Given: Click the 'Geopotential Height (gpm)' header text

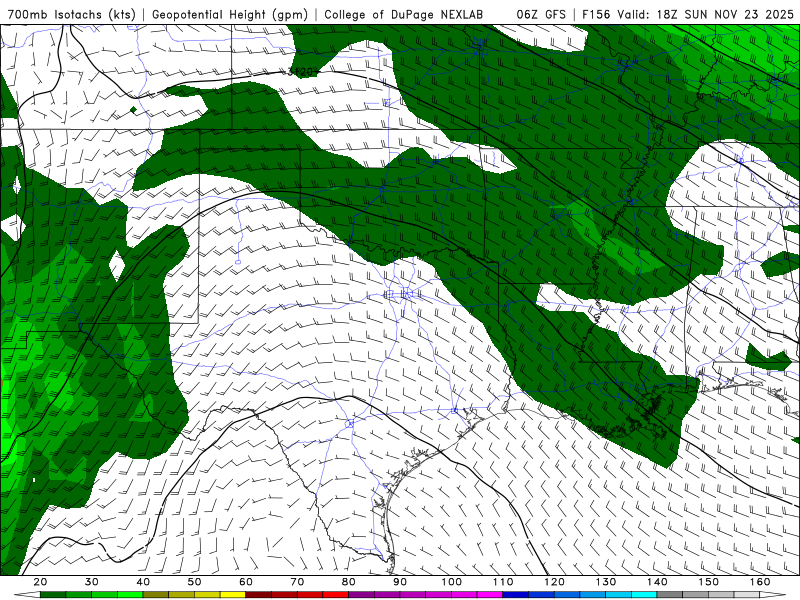Looking at the screenshot, I should tap(230, 15).
